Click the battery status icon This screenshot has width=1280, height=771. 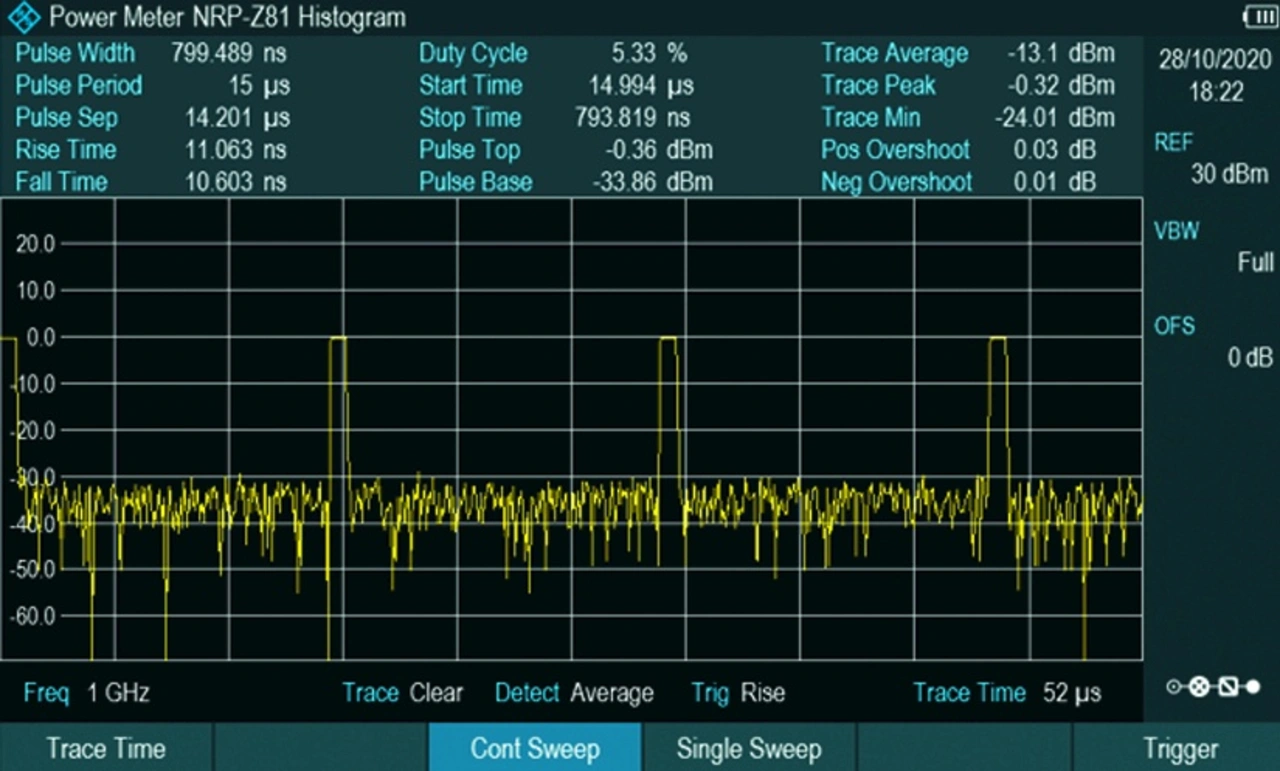click(x=1258, y=17)
